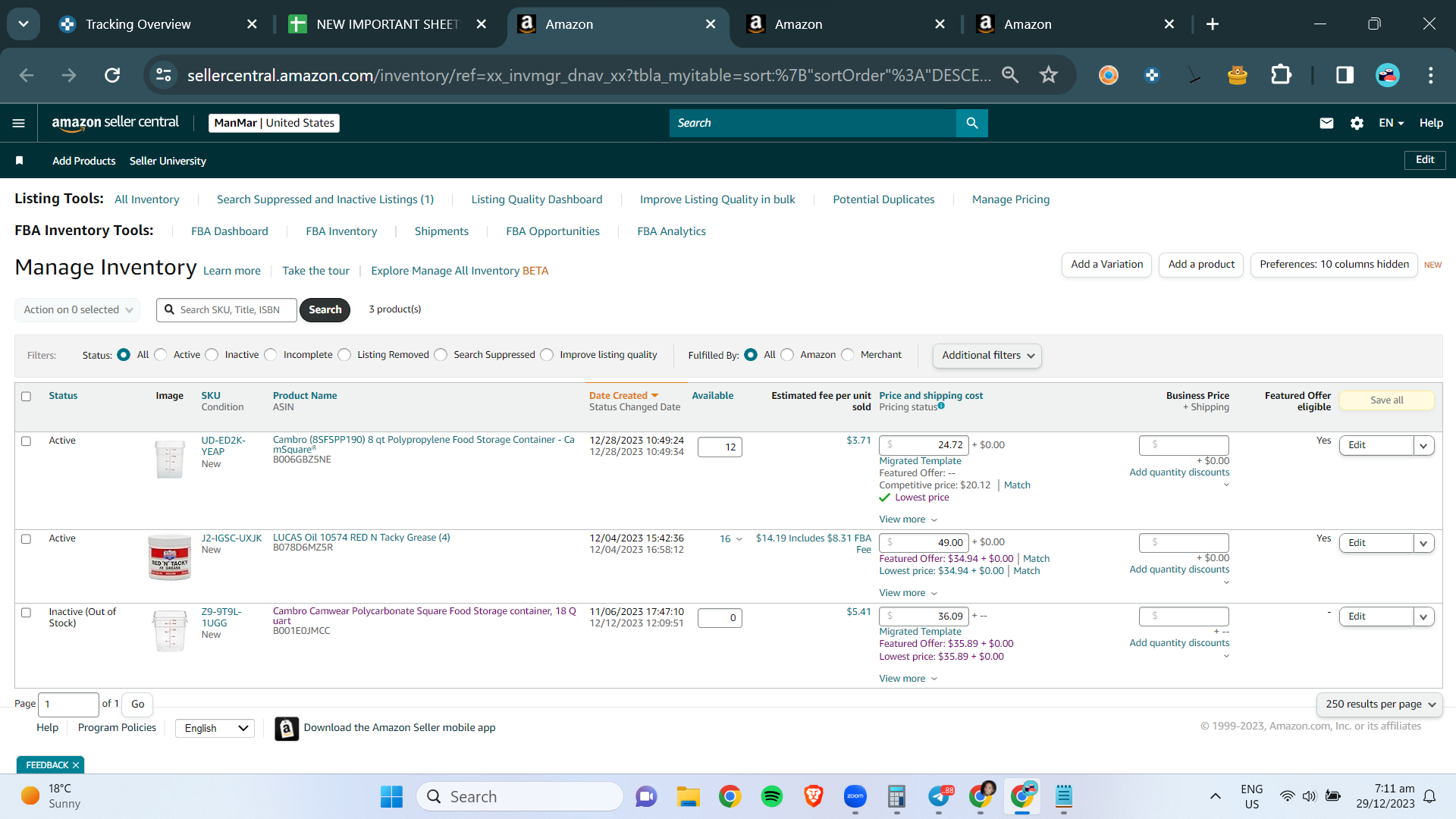Viewport: 1456px width, 819px height.
Task: Open Preferences: 10 columns hidden
Action: coord(1334,265)
